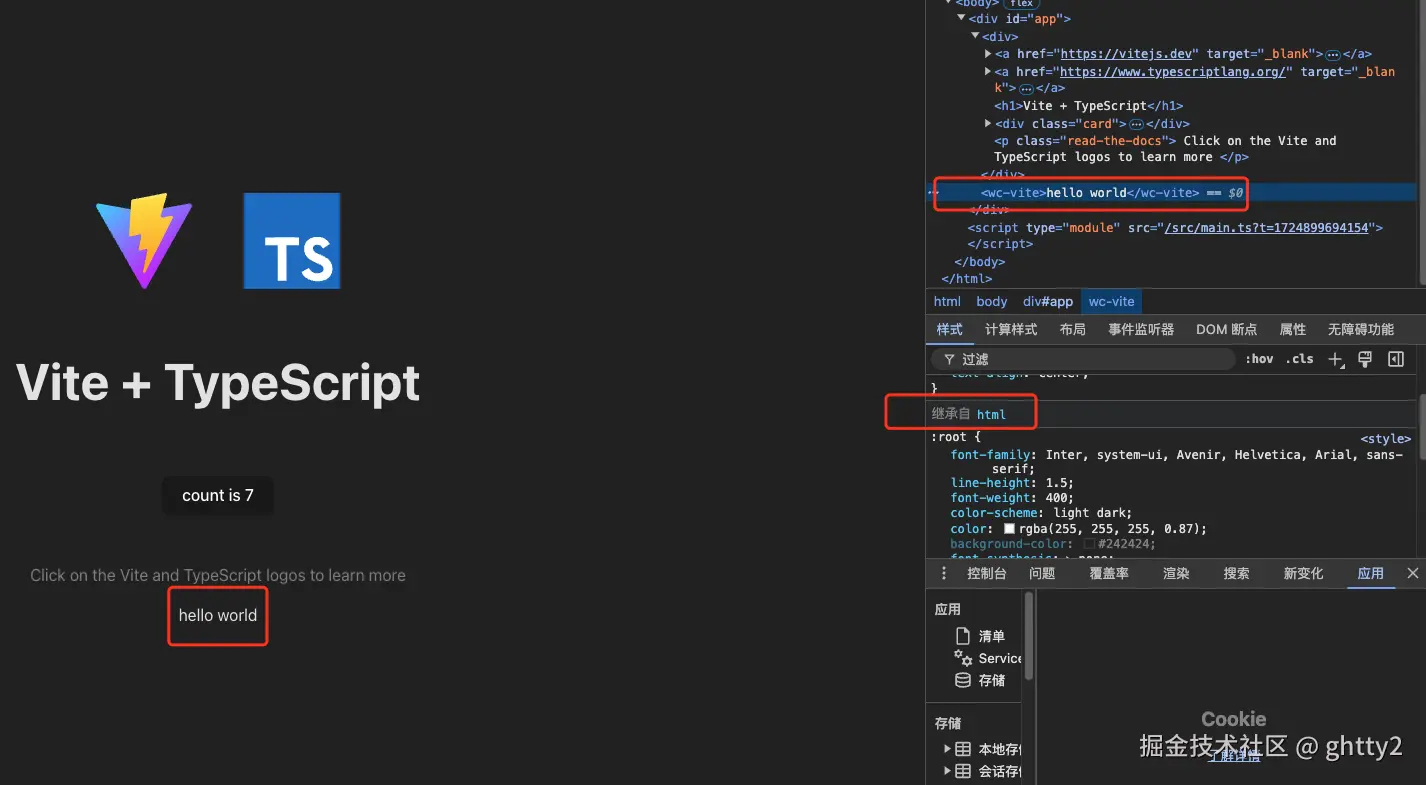Expand the div class card node arrow
The image size is (1426, 785).
988,124
